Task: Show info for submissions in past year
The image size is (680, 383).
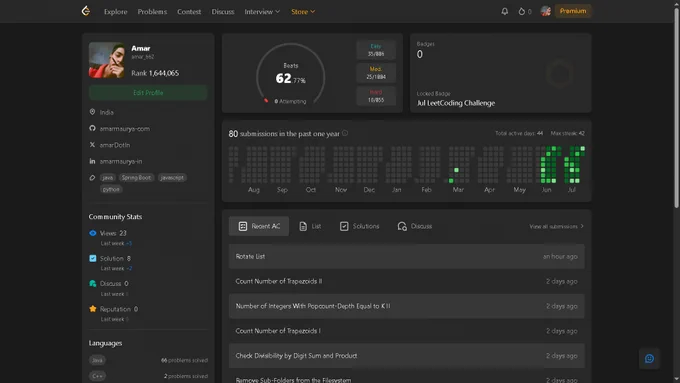Action: point(345,133)
